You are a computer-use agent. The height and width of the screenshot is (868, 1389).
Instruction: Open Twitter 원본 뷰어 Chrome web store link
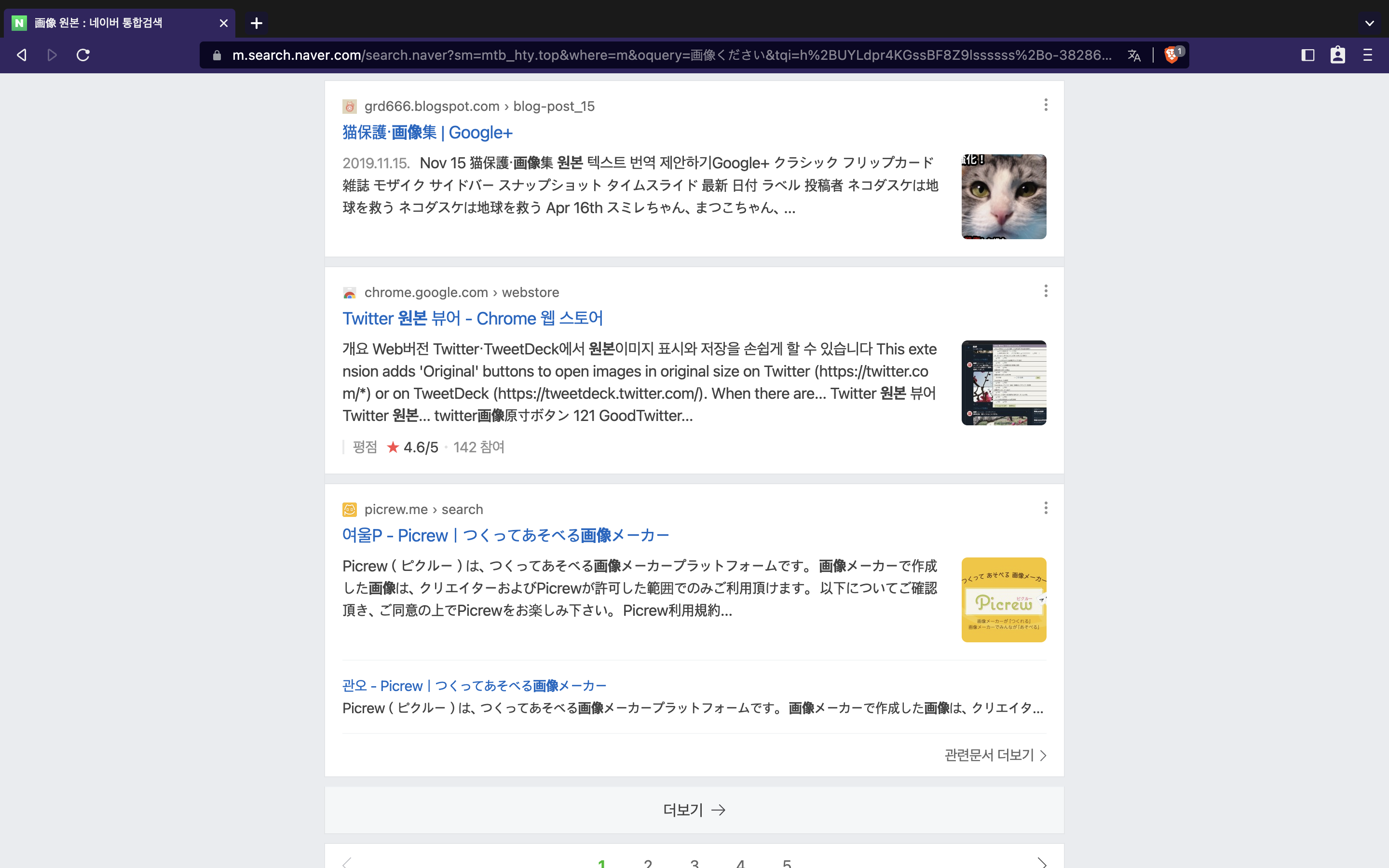click(472, 319)
